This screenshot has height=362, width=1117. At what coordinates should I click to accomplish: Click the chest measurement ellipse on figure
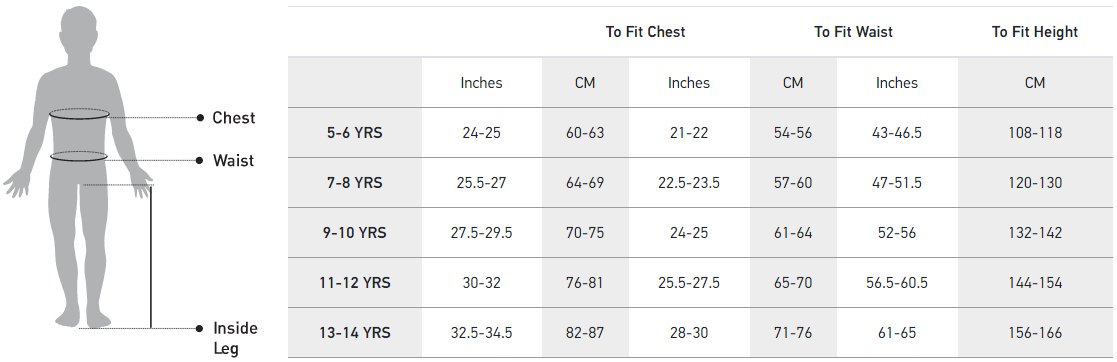79,114
